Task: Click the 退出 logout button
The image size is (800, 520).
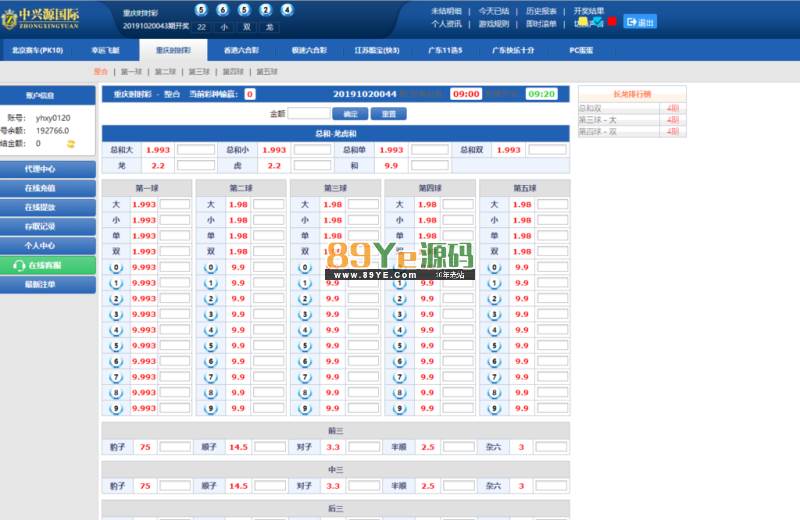Action: [x=640, y=21]
